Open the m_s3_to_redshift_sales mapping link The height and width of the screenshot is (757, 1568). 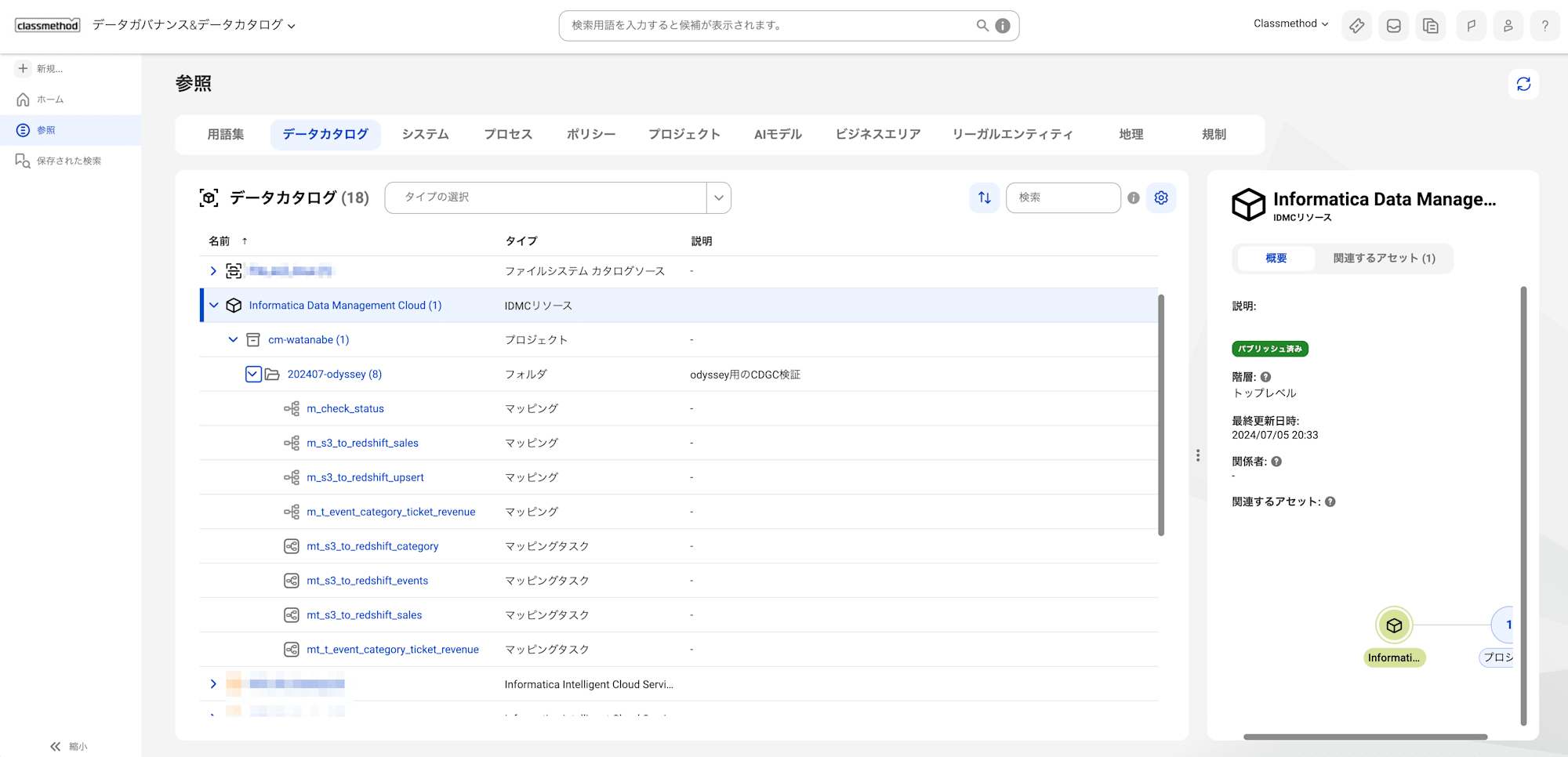click(362, 443)
